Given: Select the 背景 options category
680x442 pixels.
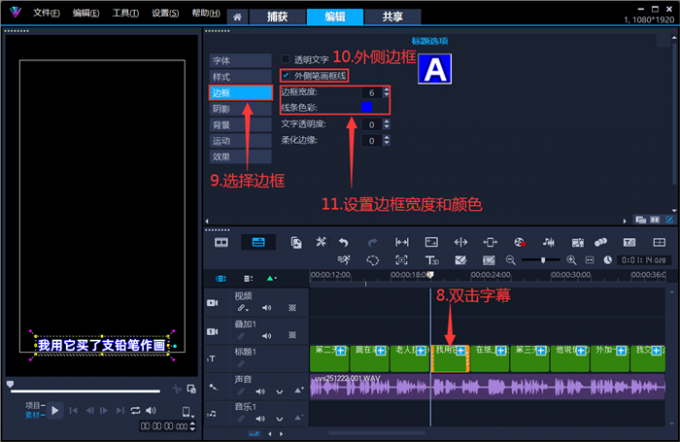Looking at the screenshot, I should tap(241, 125).
